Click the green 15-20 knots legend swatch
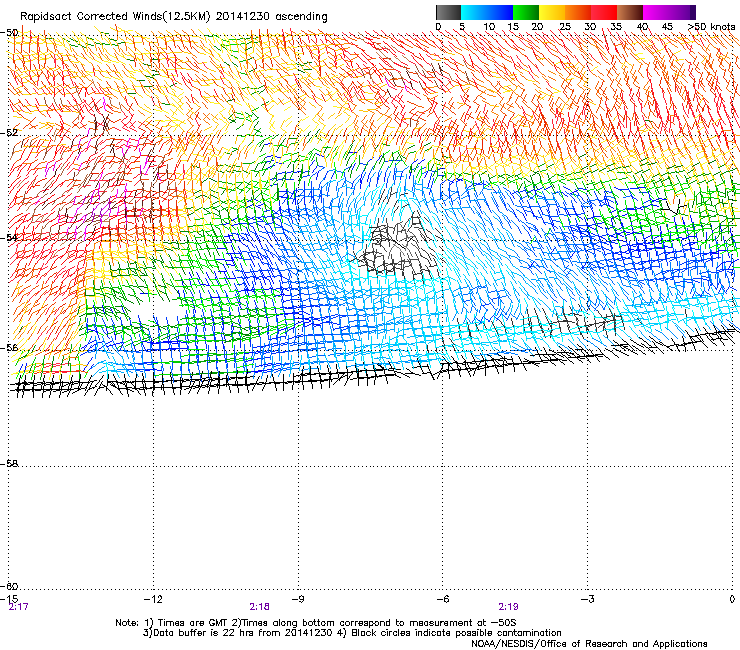This screenshot has width=740, height=650. pyautogui.click(x=526, y=12)
